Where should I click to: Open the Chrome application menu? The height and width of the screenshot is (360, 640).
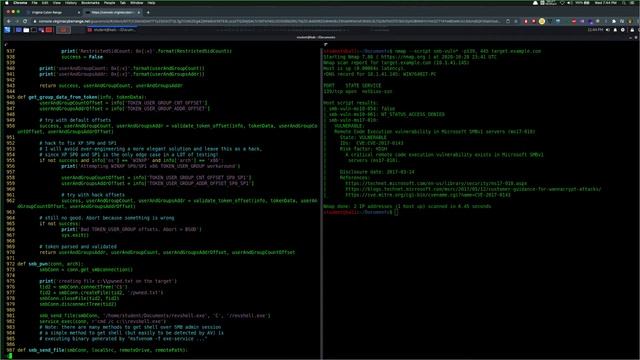click(20, 3)
